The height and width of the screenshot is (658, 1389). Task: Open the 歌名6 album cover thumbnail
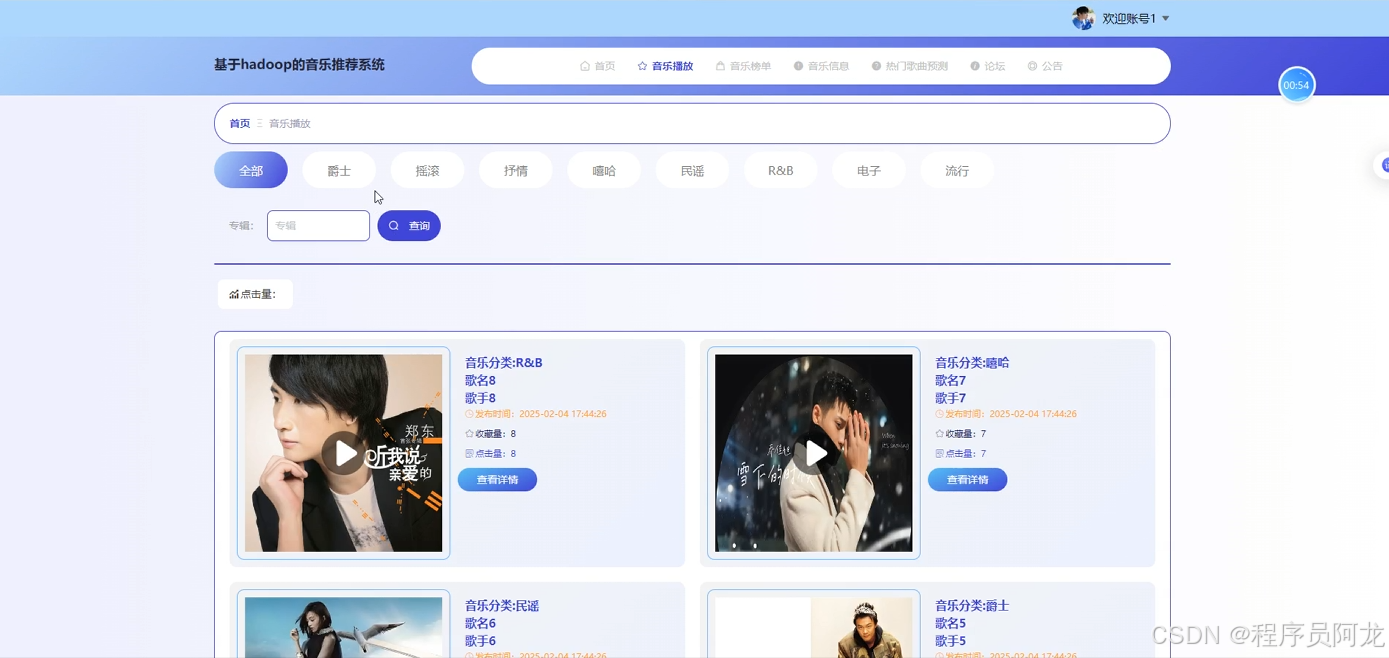point(343,627)
